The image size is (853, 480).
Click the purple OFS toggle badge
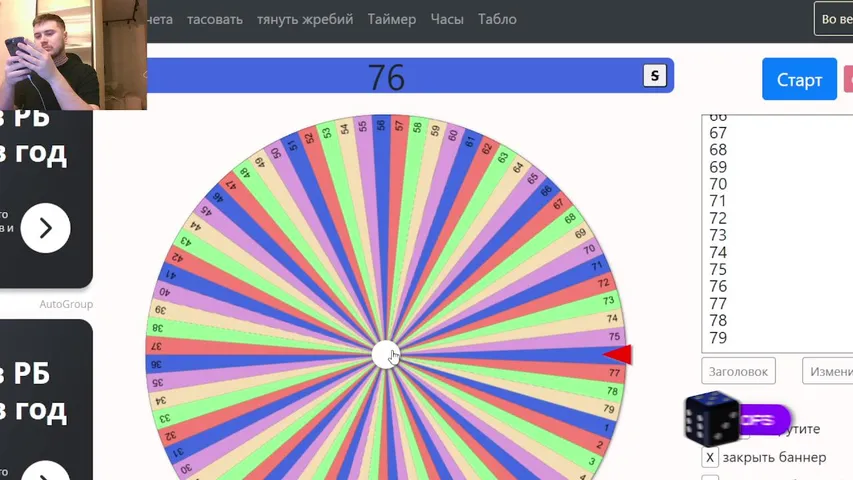click(x=764, y=420)
